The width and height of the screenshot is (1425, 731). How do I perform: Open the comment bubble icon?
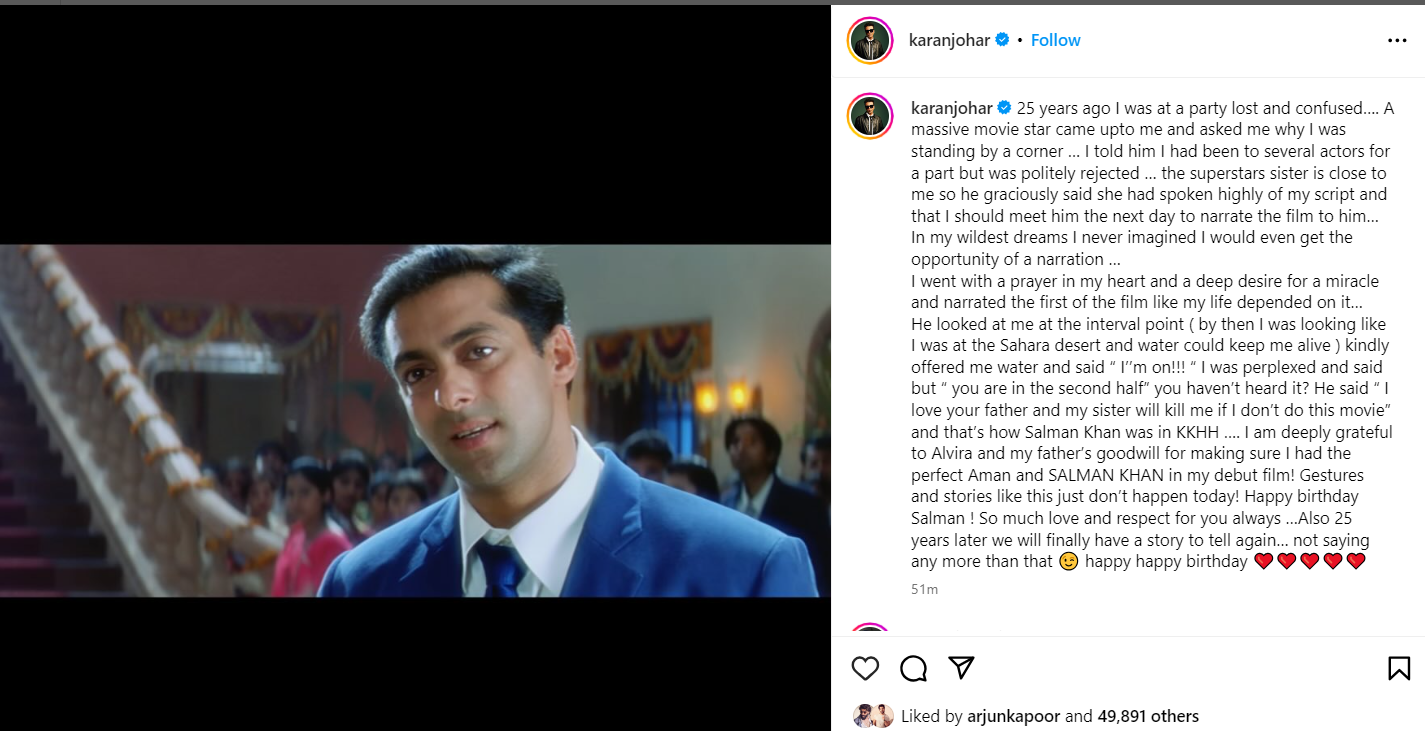(913, 668)
